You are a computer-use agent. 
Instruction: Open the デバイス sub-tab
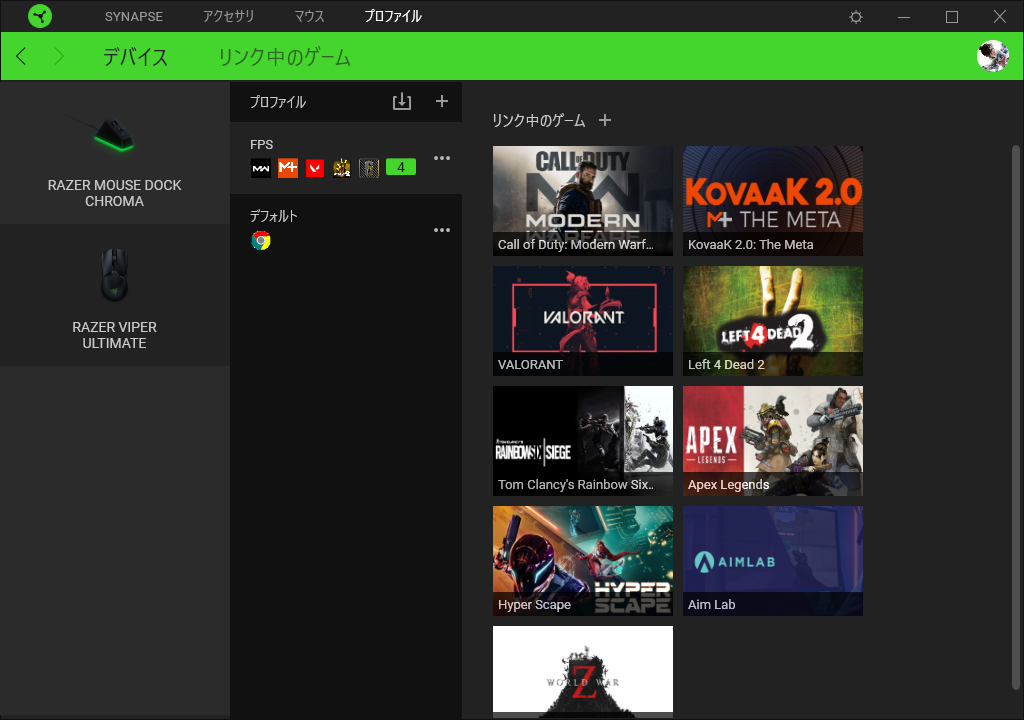[x=135, y=57]
